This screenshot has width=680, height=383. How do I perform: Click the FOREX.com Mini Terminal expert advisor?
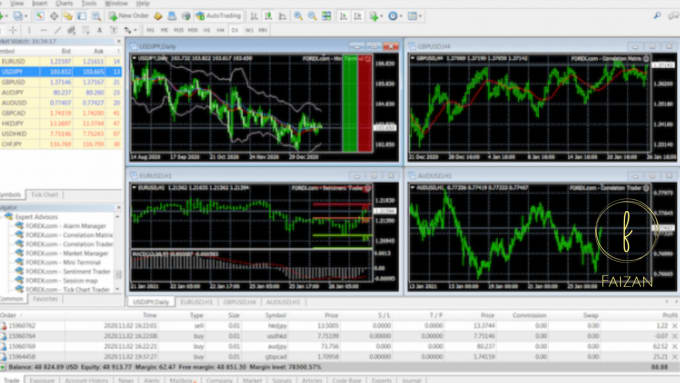pos(63,262)
